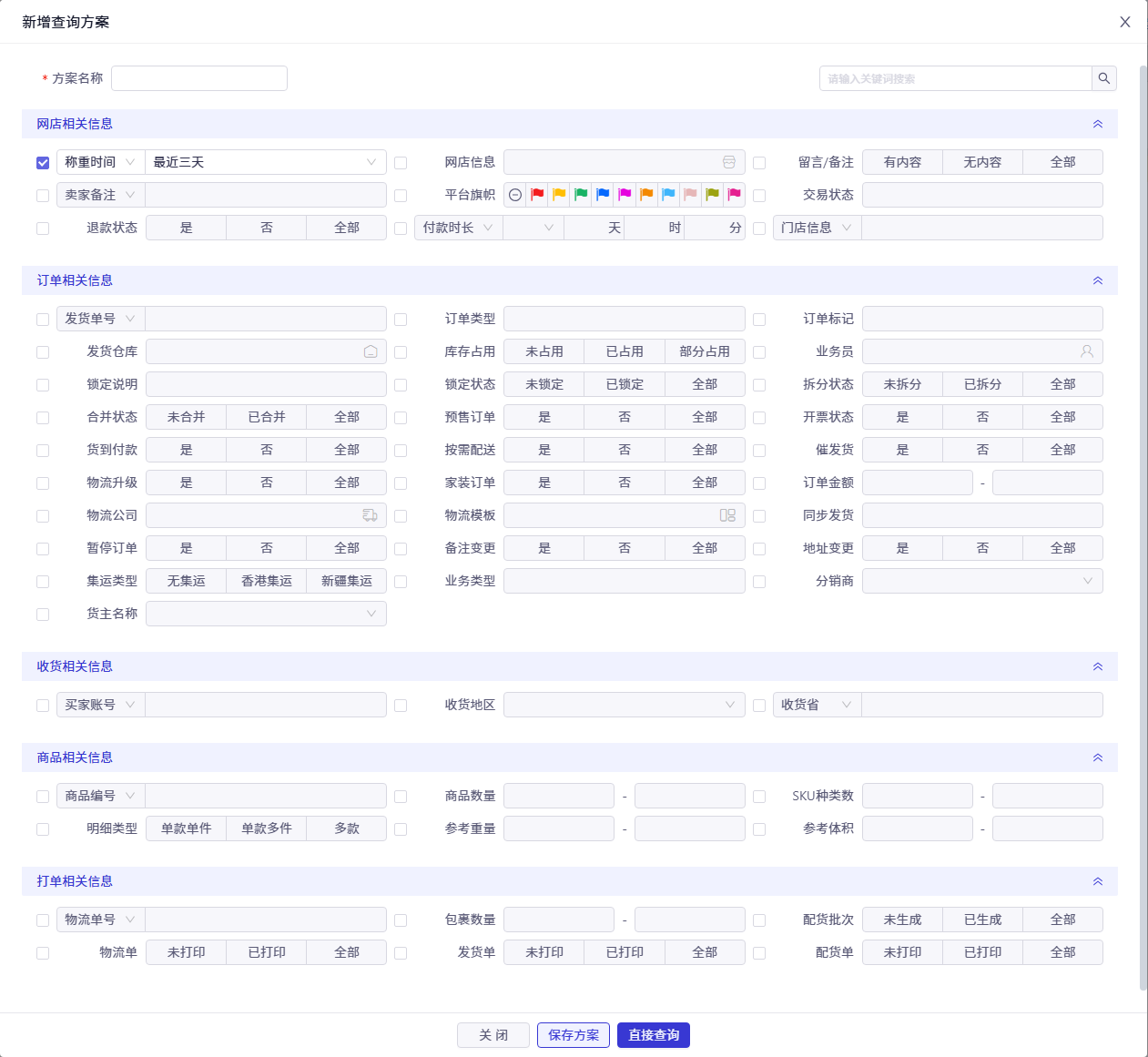Open template icon in 物流模板 field

(727, 515)
